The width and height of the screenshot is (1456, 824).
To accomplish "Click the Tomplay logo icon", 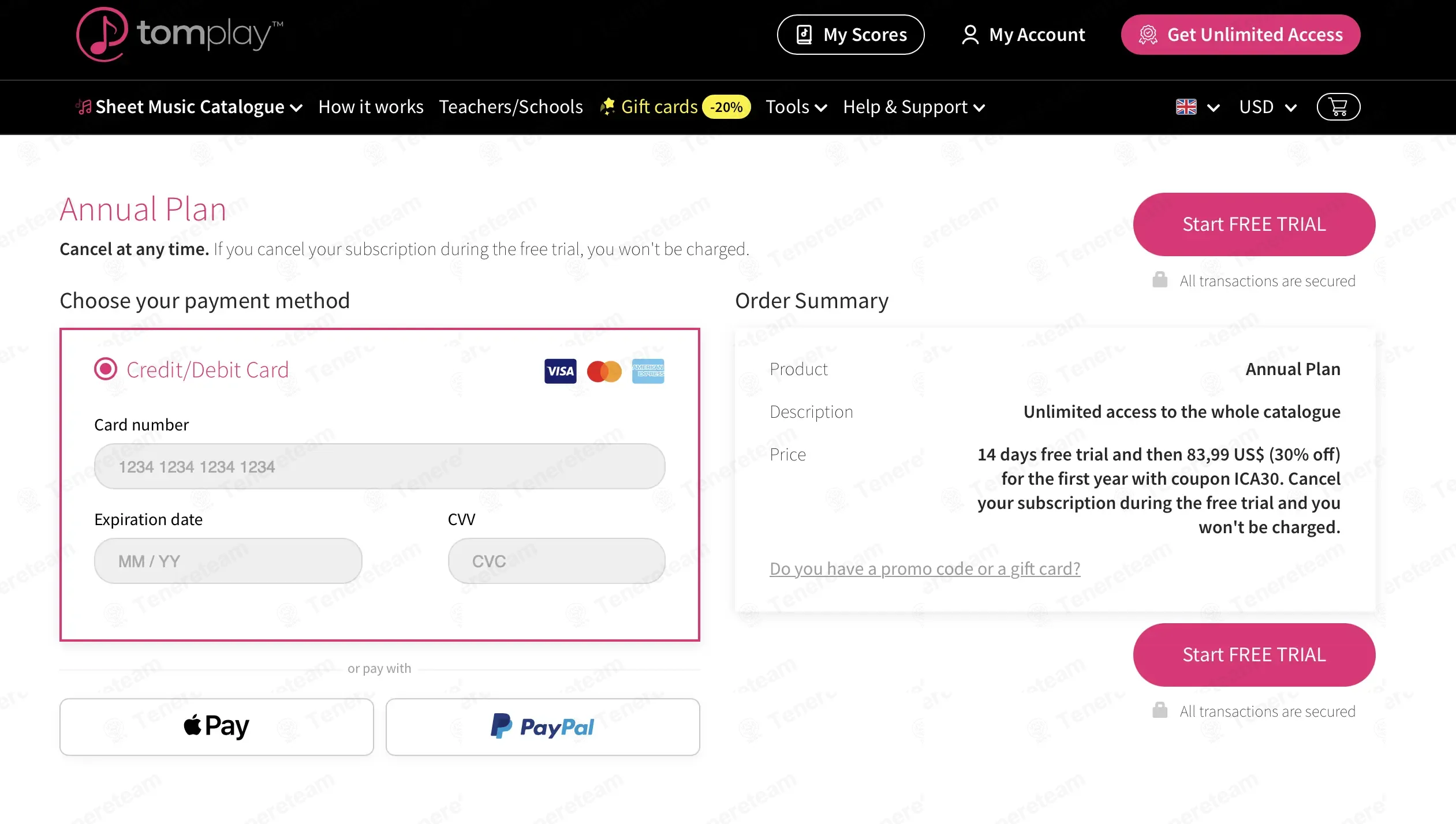I will 102,35.
